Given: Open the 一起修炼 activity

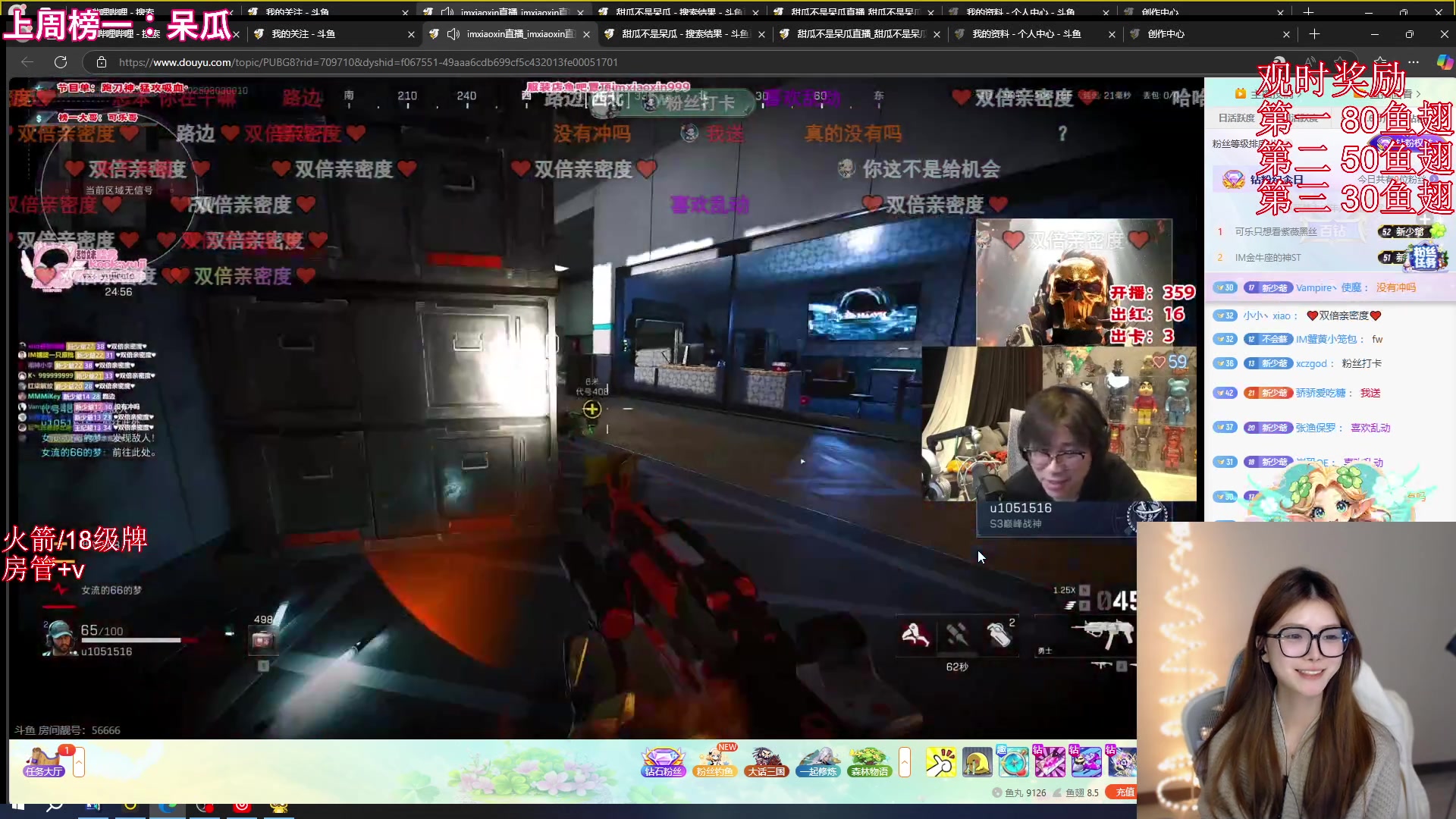Looking at the screenshot, I should click(x=818, y=762).
